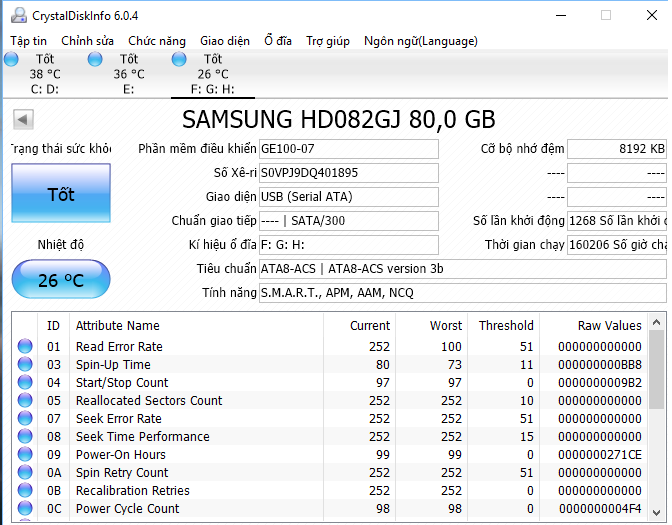Screen dimensions: 672x525
Task: Select the Seek Time Performance row text
Action: (143, 436)
